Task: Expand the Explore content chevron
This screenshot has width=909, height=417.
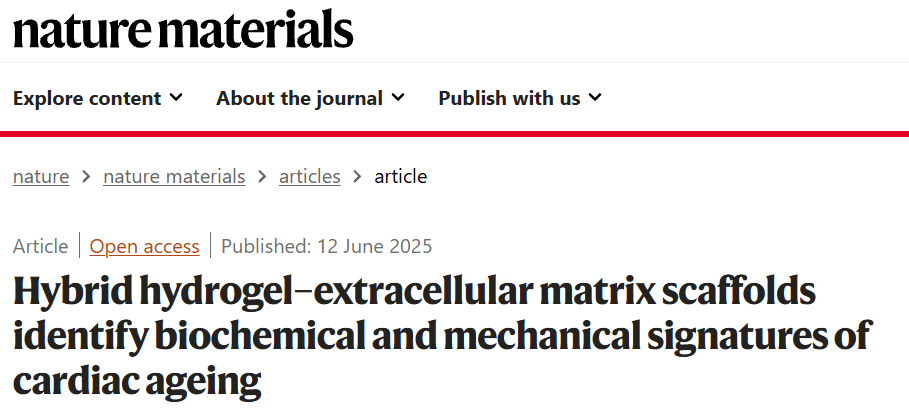Action: coord(177,98)
